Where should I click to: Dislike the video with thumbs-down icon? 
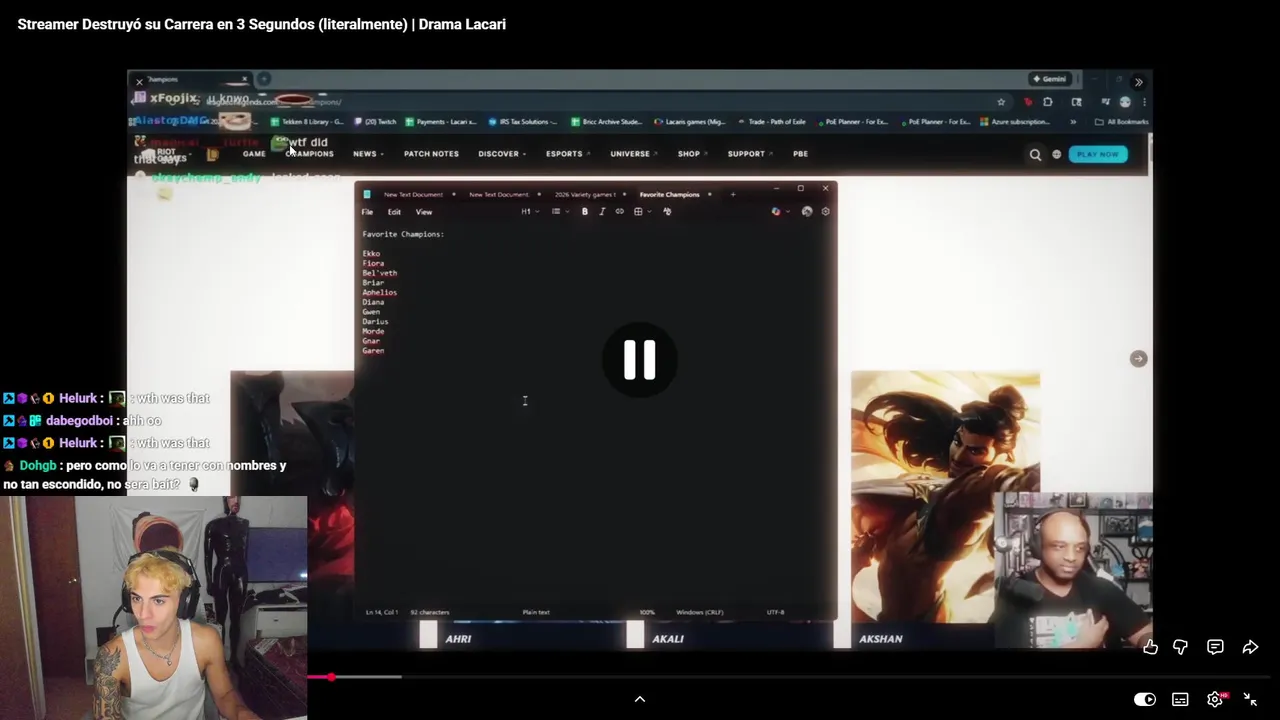(1181, 647)
